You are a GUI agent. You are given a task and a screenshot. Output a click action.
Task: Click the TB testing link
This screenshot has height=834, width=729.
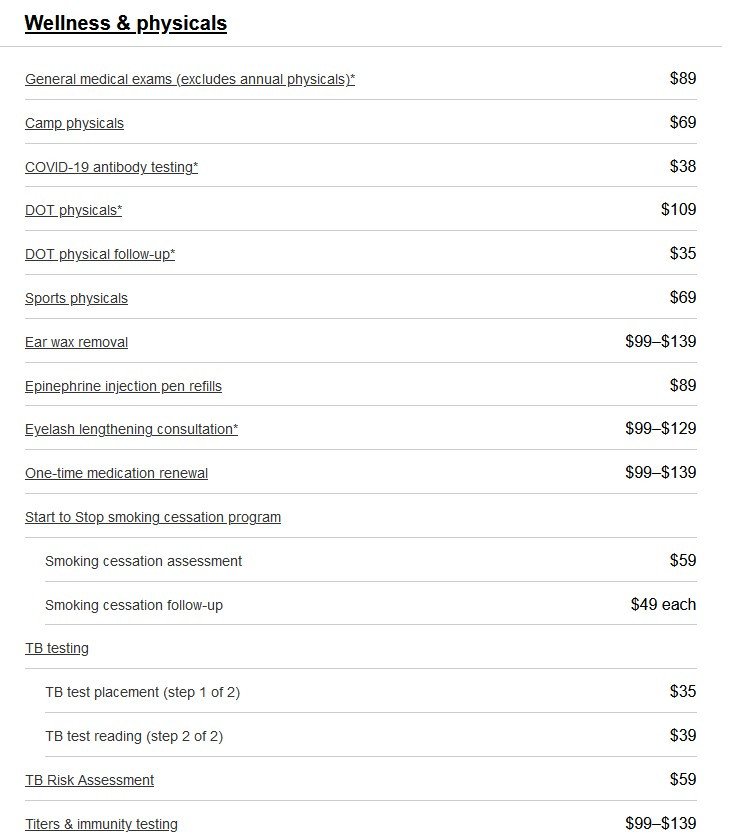click(x=57, y=648)
